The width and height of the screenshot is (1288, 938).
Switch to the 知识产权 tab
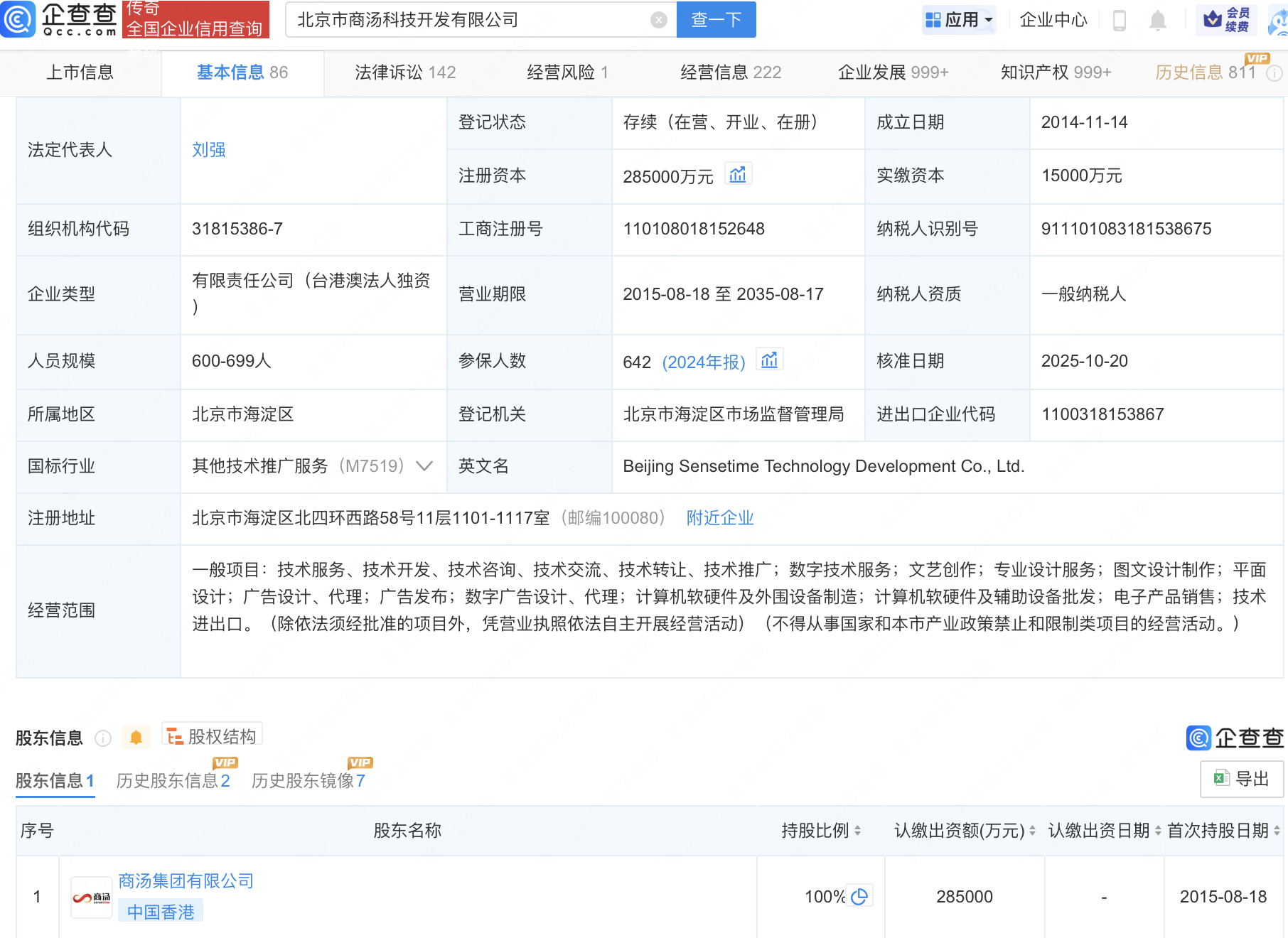[x=1055, y=72]
